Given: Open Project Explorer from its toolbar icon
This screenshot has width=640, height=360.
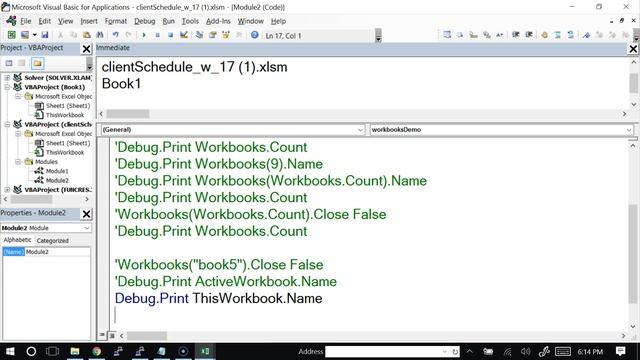Looking at the screenshot, I should point(199,35).
